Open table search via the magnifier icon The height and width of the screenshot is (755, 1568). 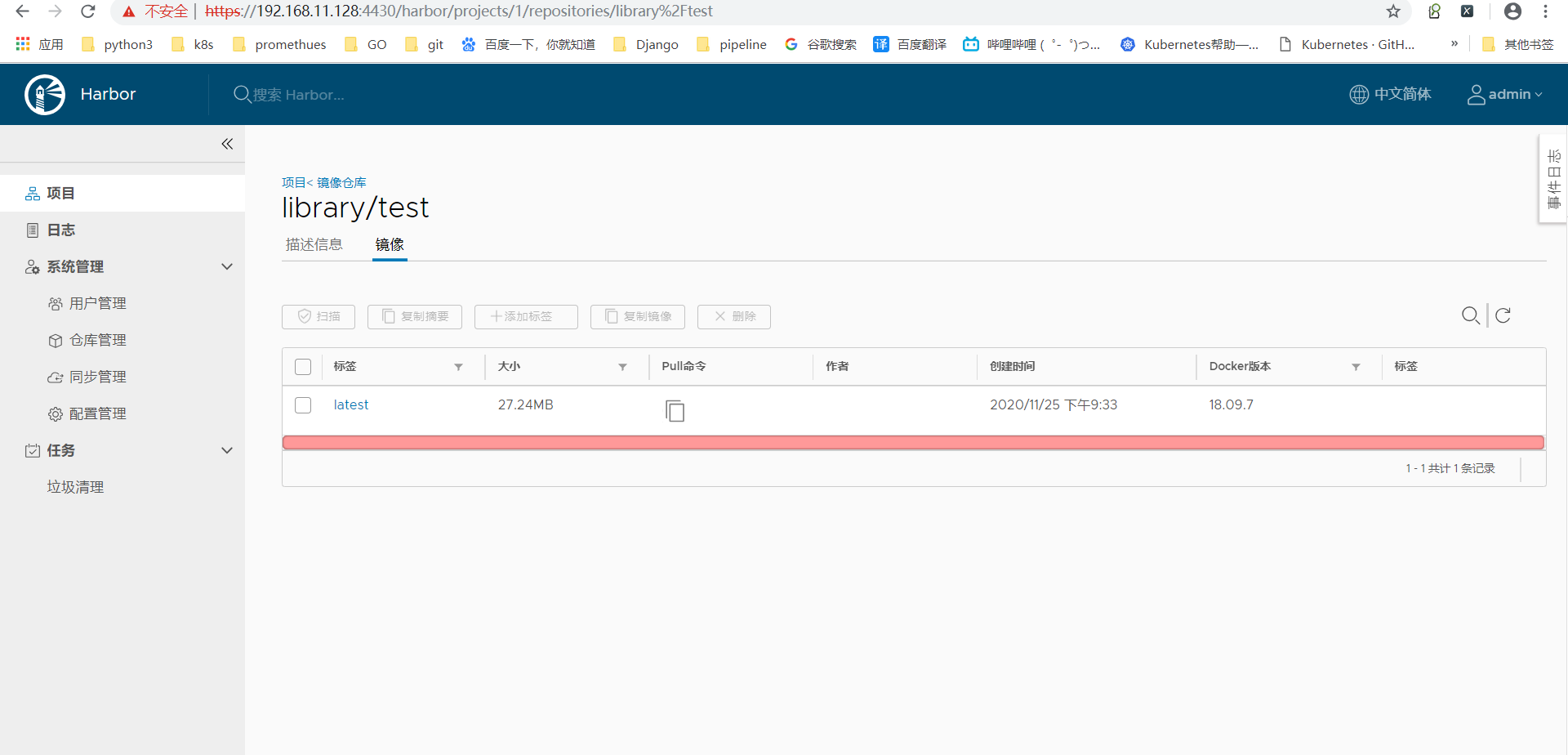tap(1472, 315)
